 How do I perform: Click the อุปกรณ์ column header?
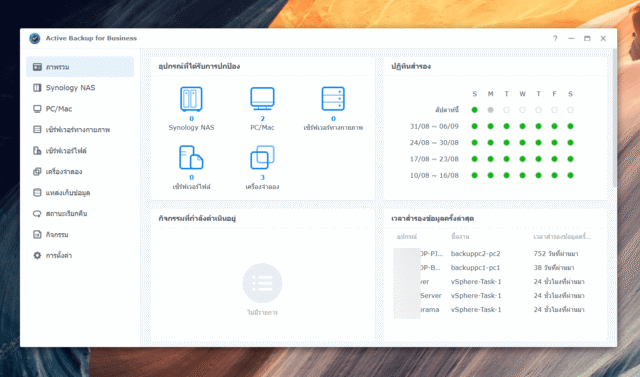[407, 237]
